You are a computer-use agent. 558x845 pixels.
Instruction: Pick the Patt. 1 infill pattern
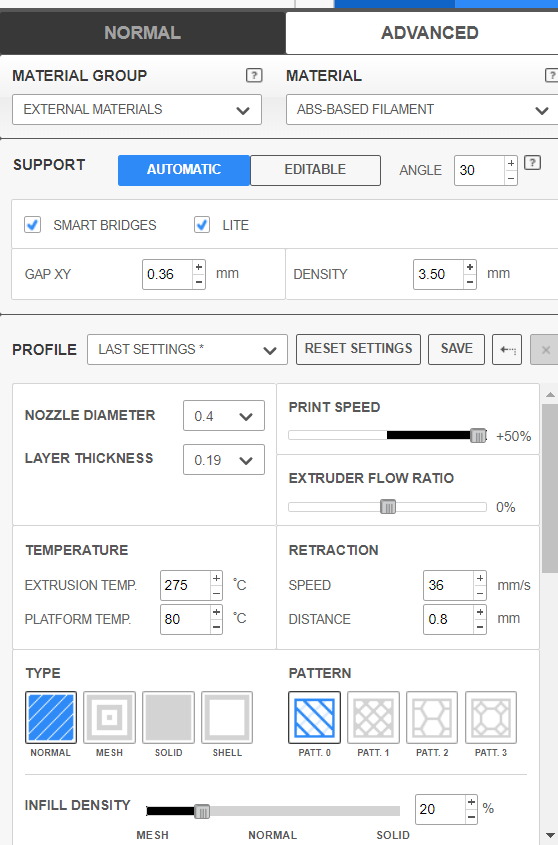click(373, 717)
